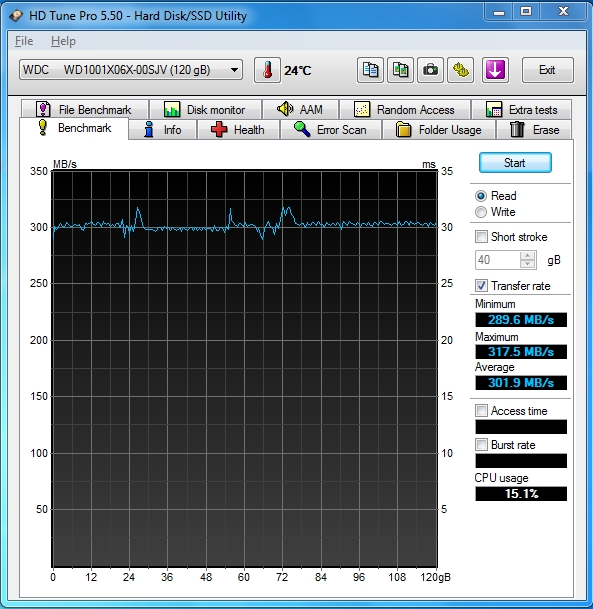The width and height of the screenshot is (593, 609).
Task: Click the Average value 301.9 MB/s
Action: coord(521,383)
